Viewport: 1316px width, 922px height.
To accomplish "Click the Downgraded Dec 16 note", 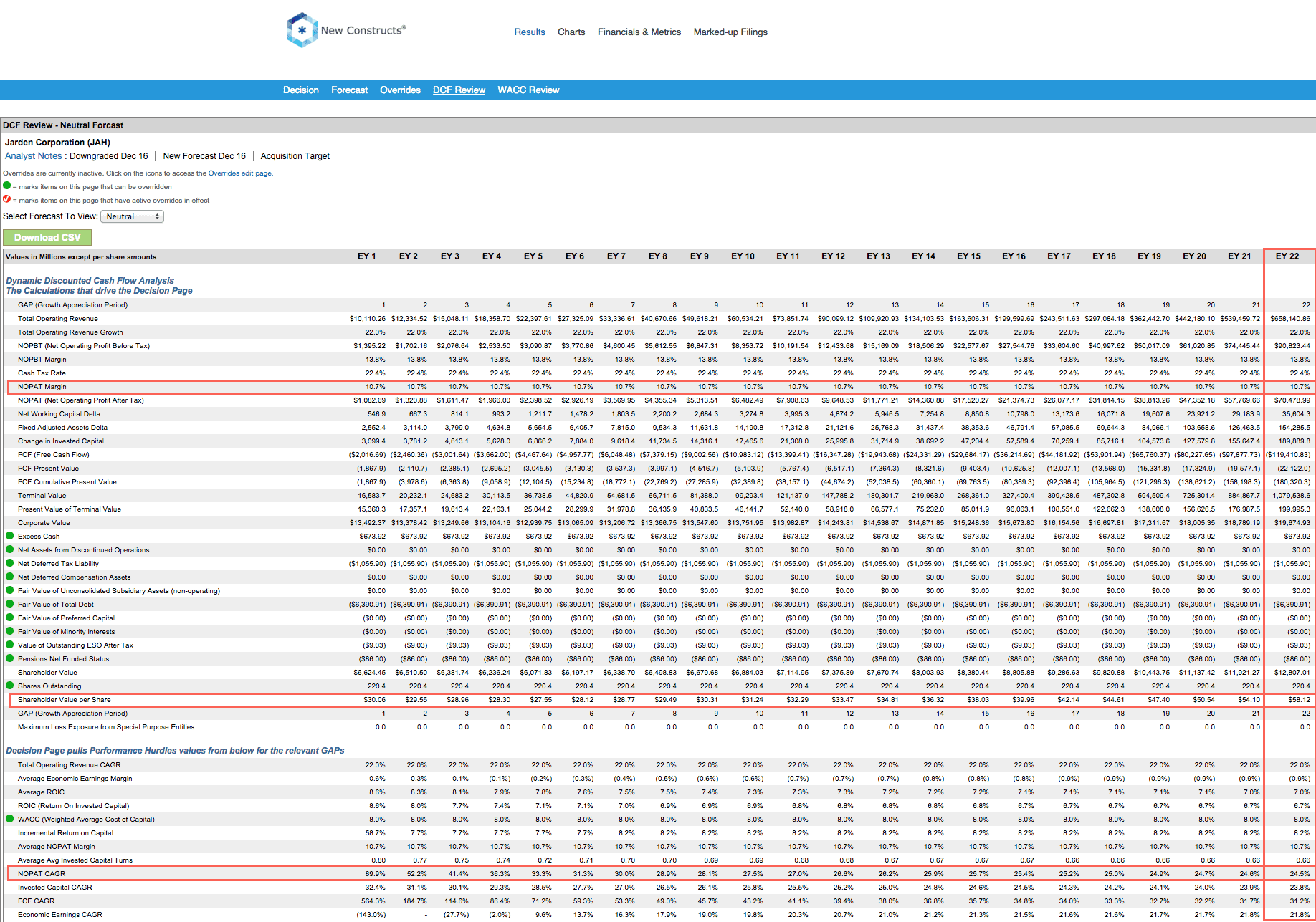I will click(x=109, y=155).
